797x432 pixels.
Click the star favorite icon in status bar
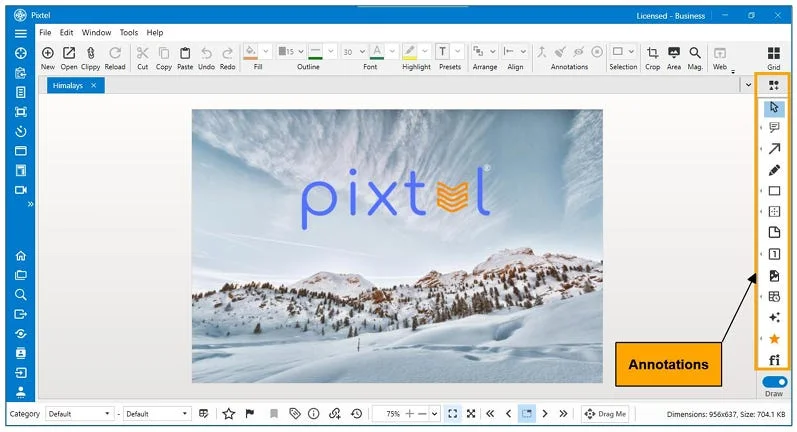tap(229, 414)
